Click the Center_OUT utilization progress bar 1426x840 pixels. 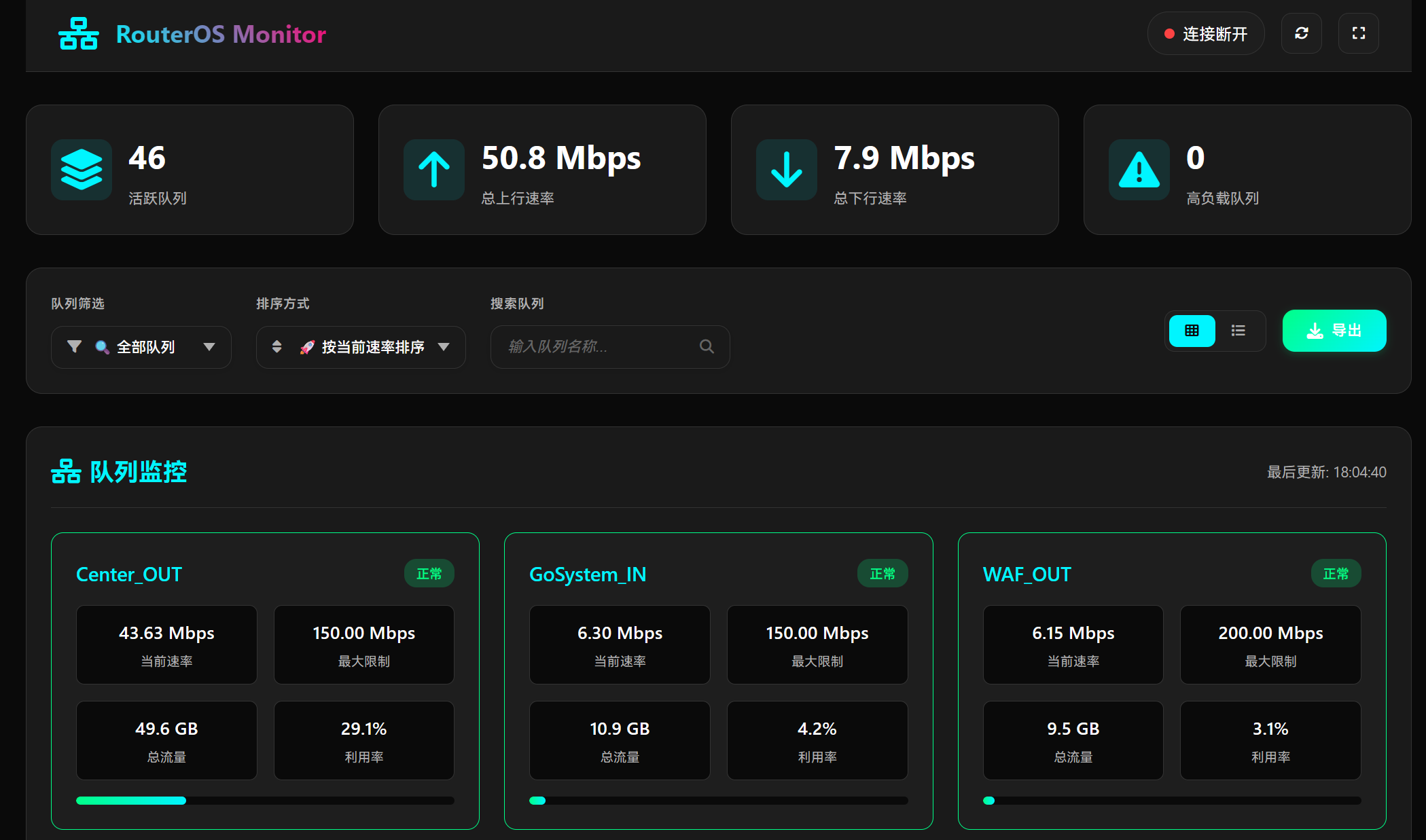pos(265,801)
